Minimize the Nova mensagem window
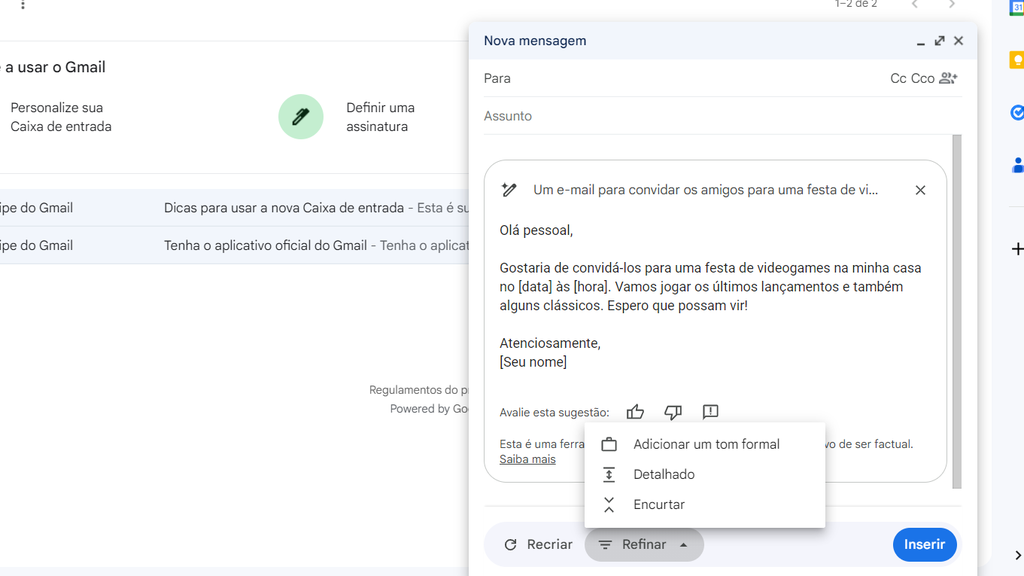 coord(920,41)
